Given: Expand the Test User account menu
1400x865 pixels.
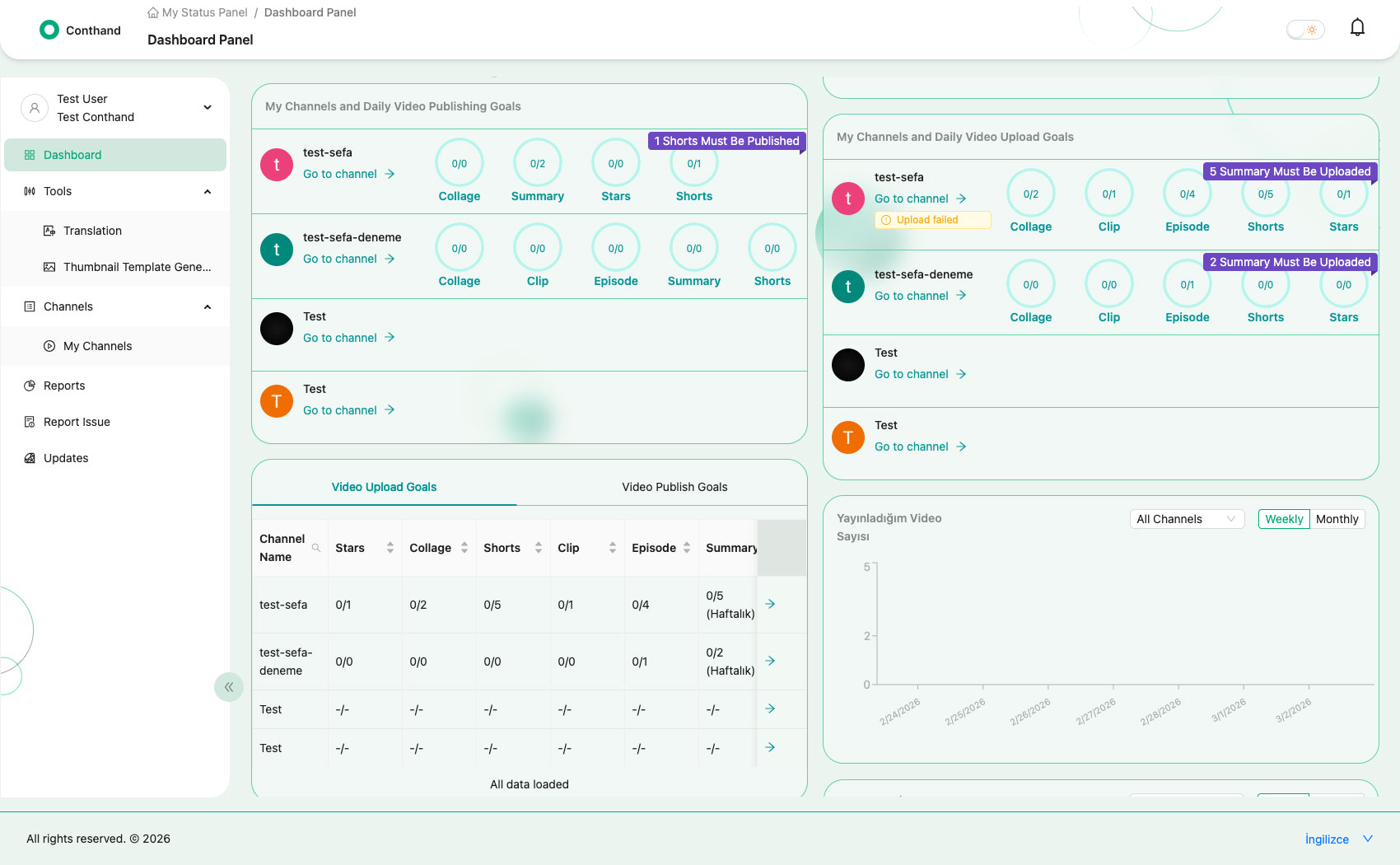Looking at the screenshot, I should click(x=208, y=108).
